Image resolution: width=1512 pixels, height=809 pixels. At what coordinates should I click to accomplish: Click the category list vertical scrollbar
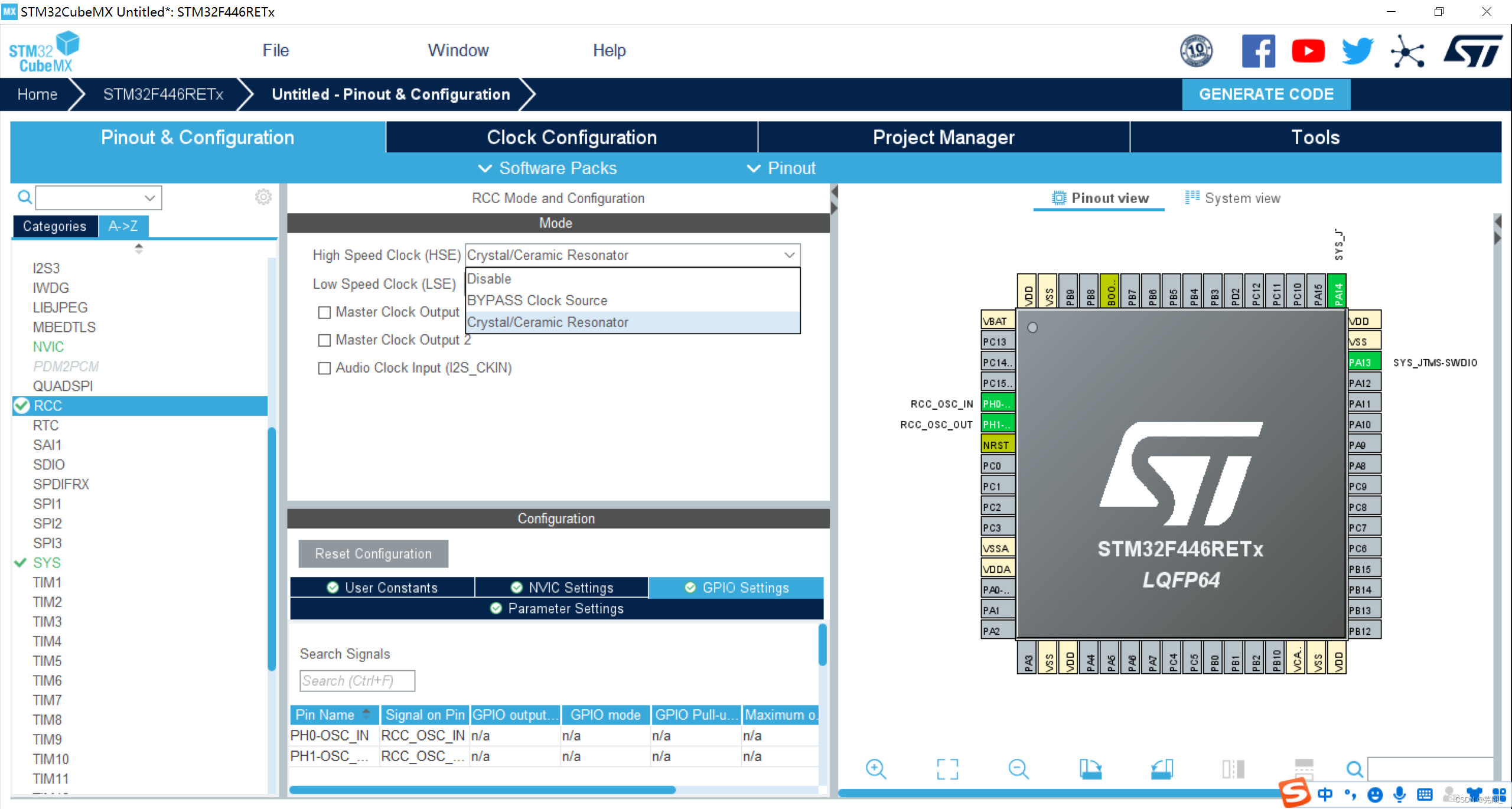point(272,549)
